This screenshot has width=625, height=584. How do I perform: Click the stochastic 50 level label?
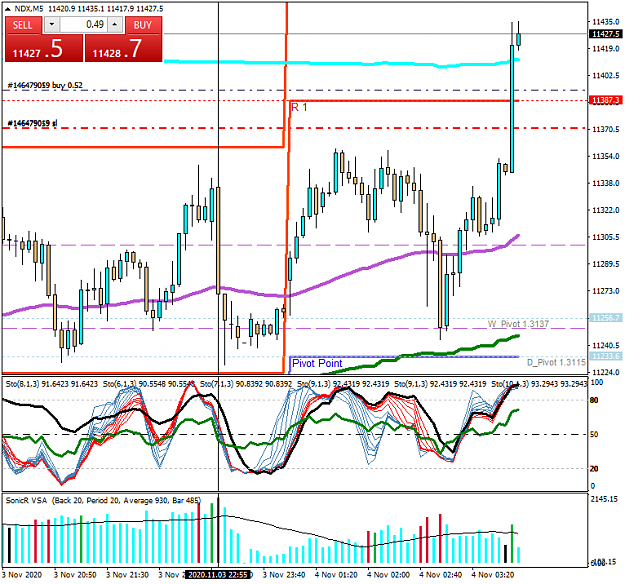coord(594,434)
